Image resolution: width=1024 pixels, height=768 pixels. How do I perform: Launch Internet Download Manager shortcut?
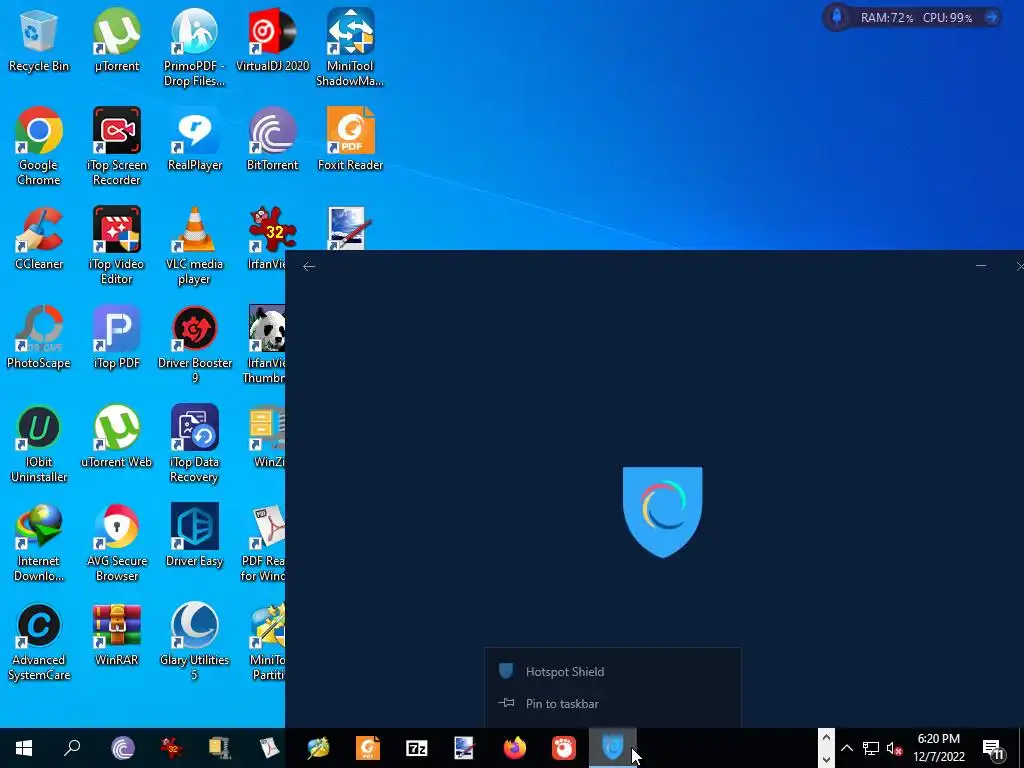(x=39, y=543)
